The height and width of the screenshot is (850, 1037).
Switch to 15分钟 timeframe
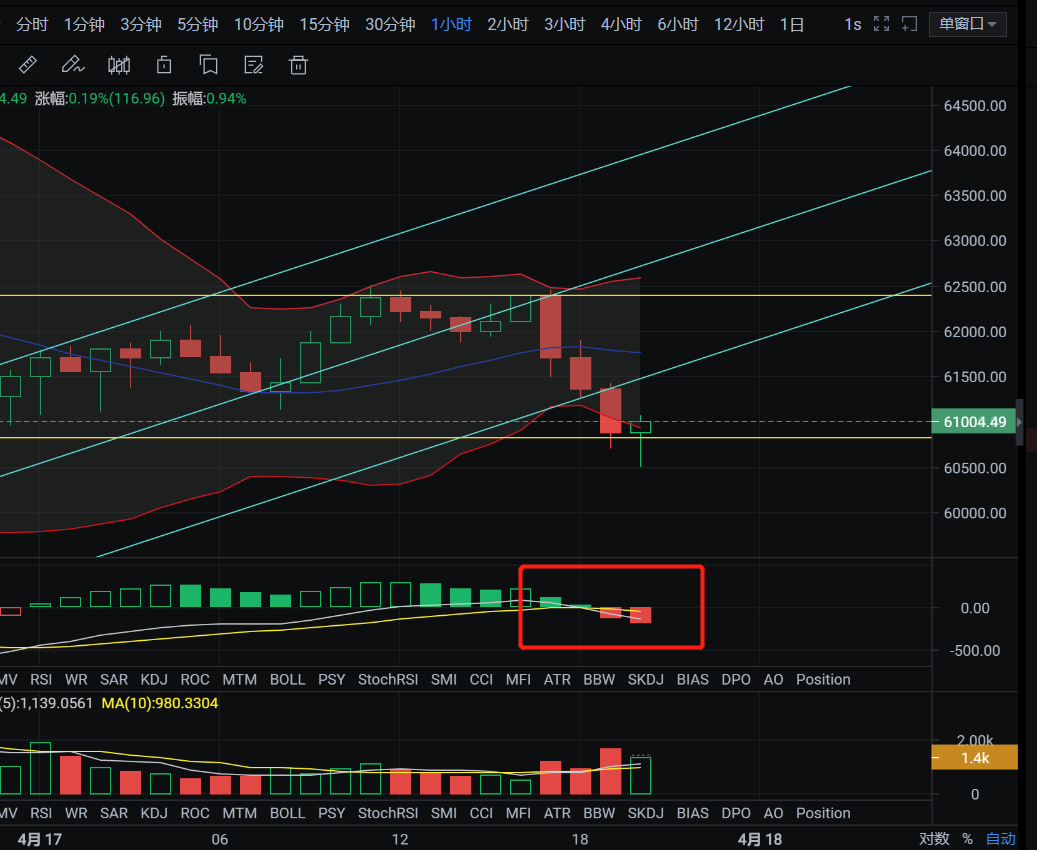[x=325, y=24]
